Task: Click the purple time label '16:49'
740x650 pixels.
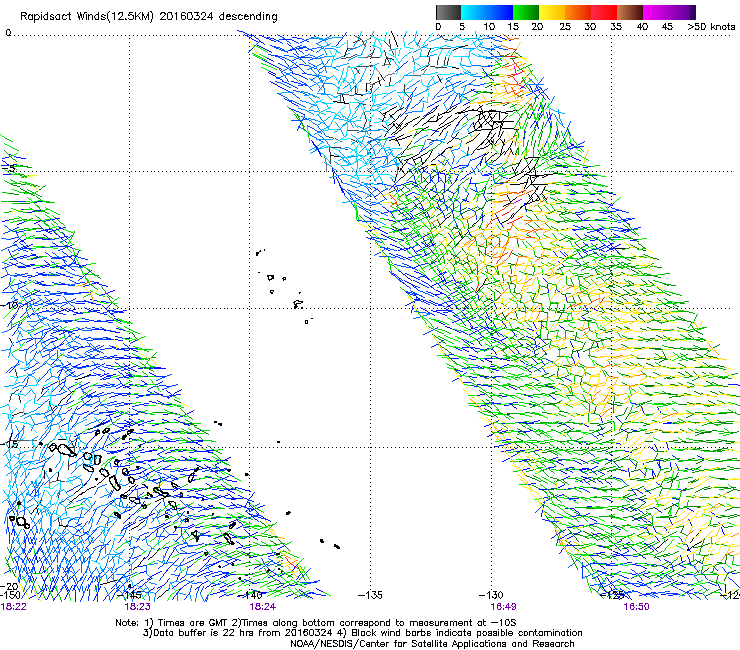Action: coord(503,607)
